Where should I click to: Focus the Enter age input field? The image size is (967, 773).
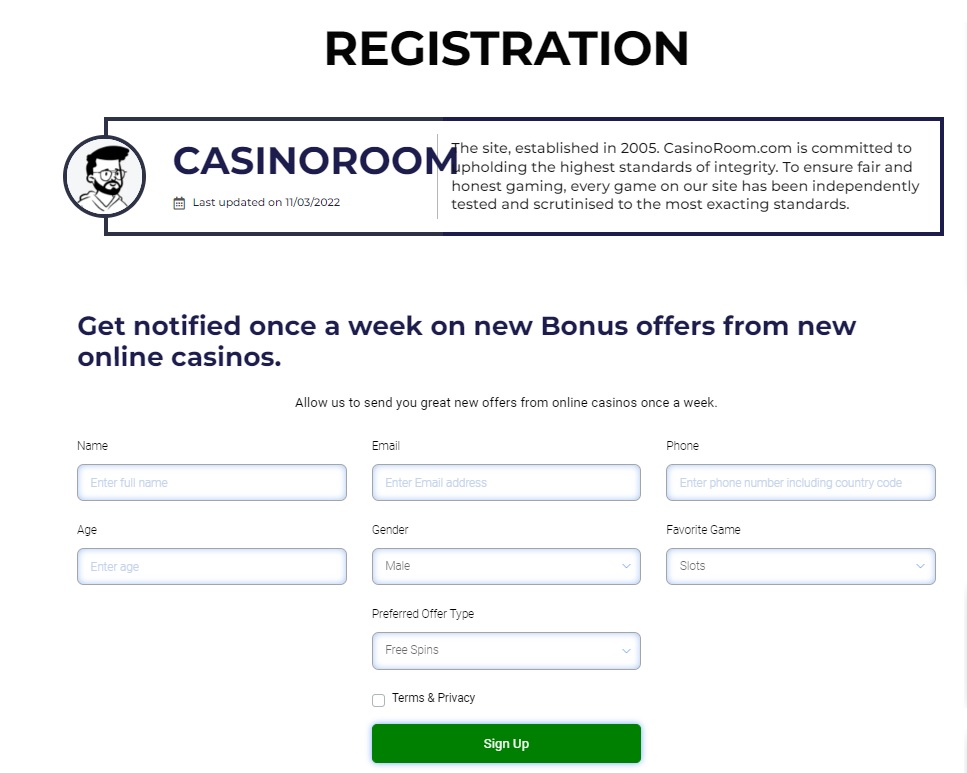[x=212, y=566]
